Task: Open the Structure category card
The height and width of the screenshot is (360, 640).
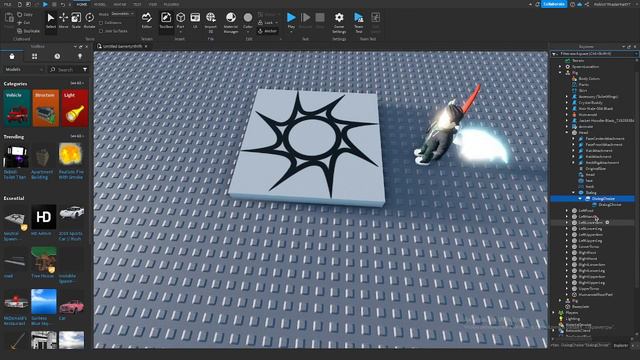Action: click(x=45, y=108)
